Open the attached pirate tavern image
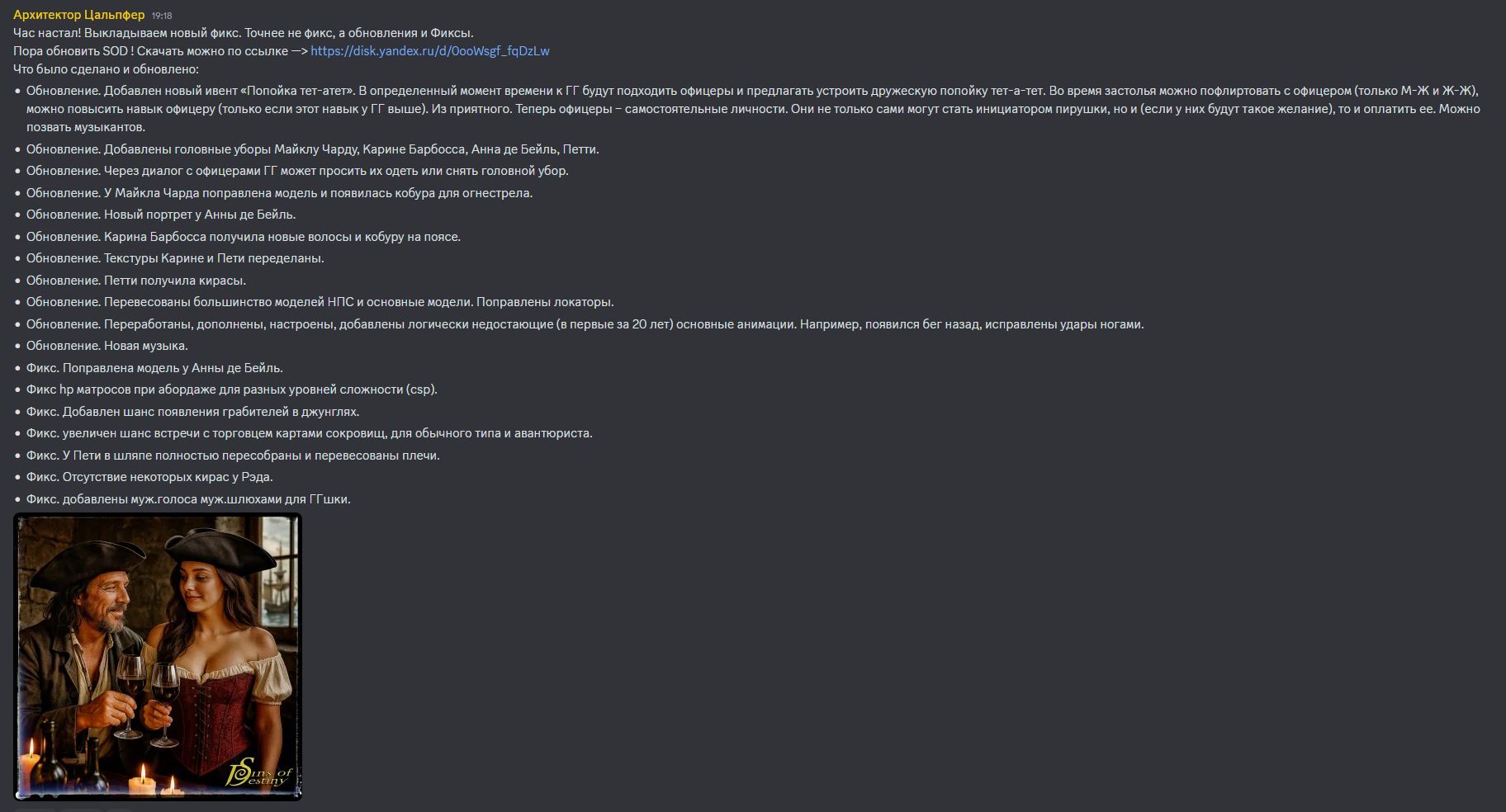 click(x=158, y=657)
